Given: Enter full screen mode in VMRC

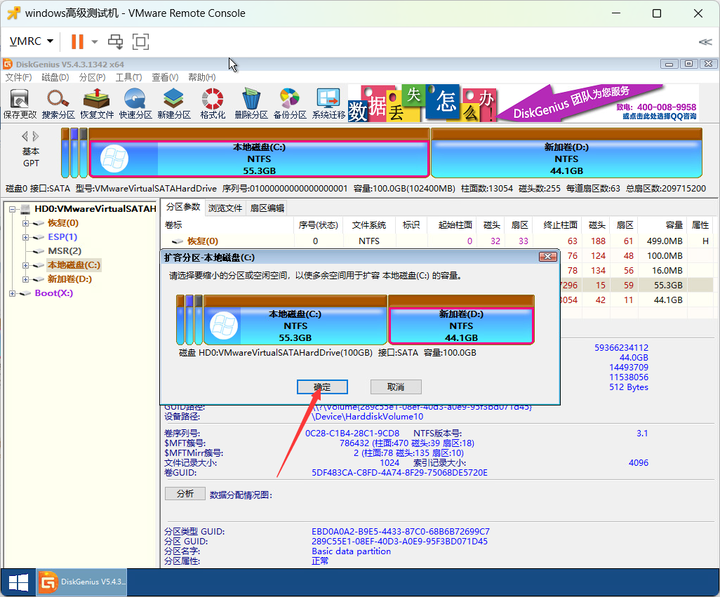Looking at the screenshot, I should [141, 41].
